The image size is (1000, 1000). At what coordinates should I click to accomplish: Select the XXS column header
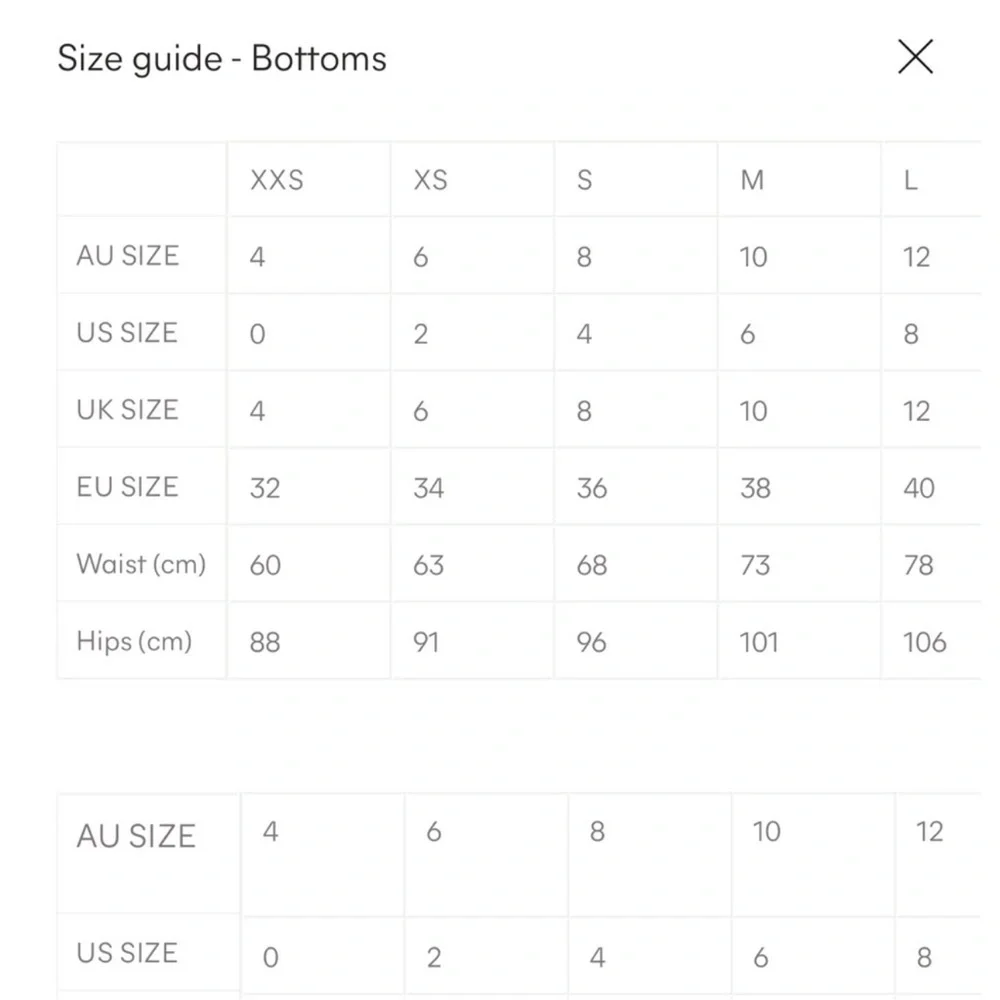point(276,180)
